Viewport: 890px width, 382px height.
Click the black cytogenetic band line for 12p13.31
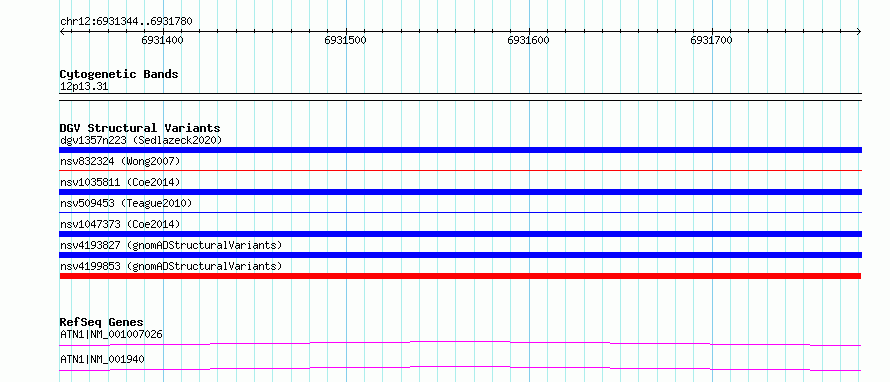point(460,97)
